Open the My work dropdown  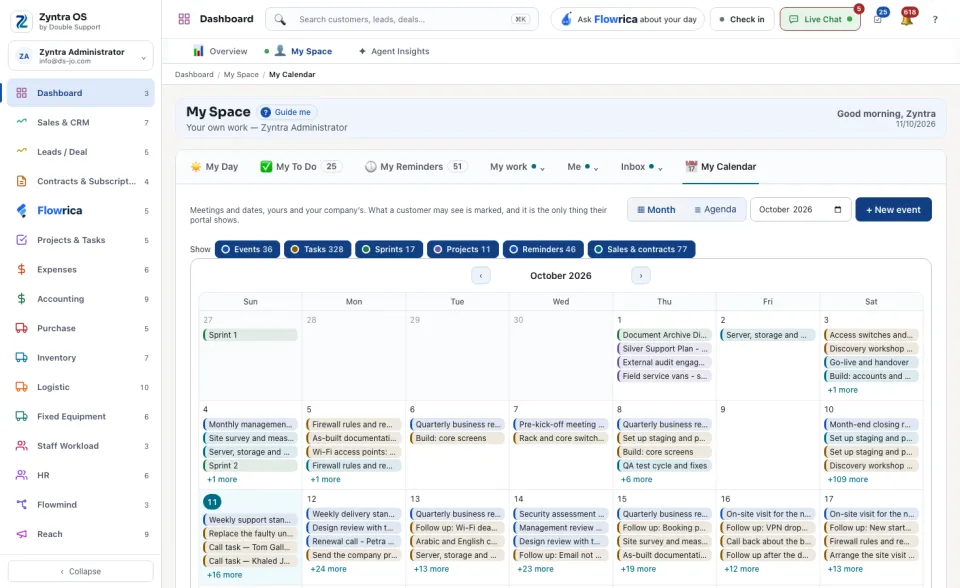pos(517,167)
